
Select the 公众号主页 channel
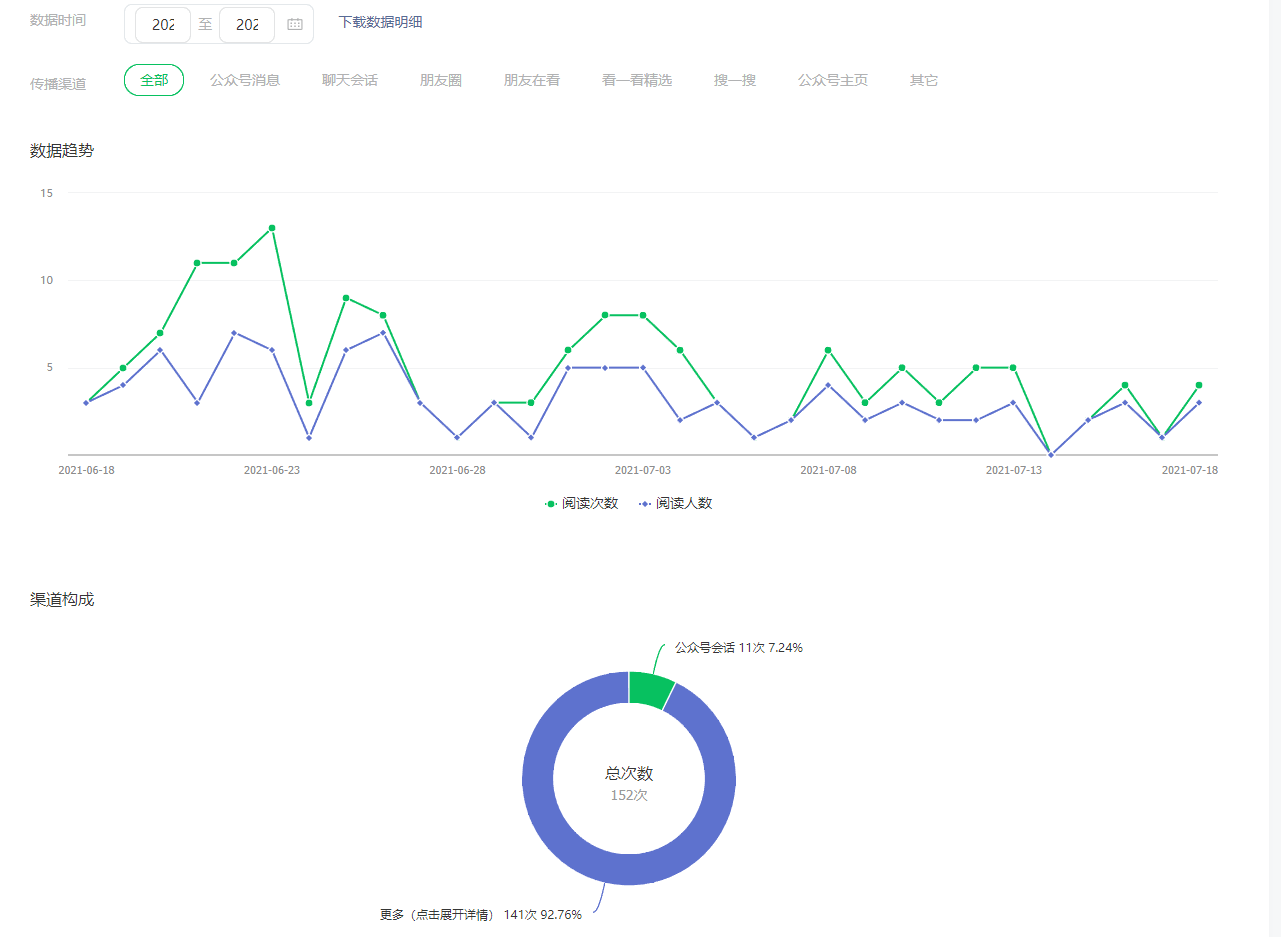(x=833, y=80)
